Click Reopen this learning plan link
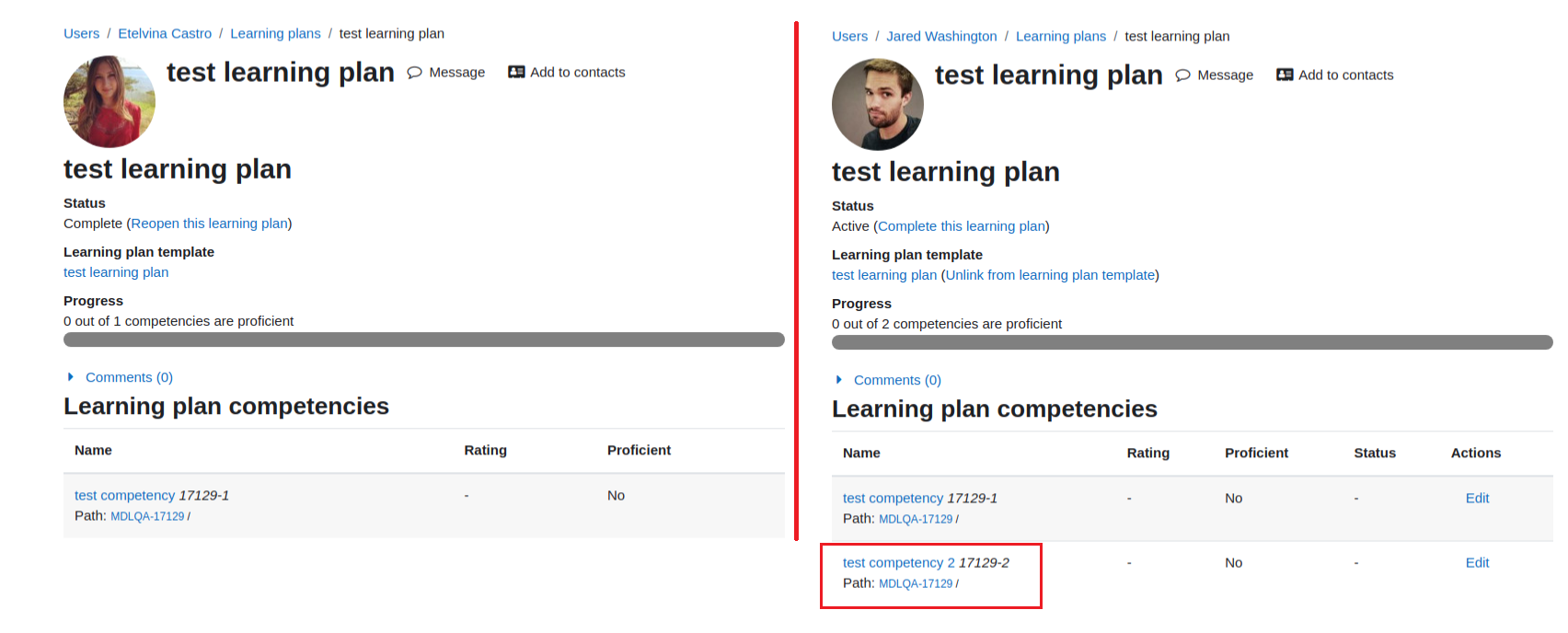The width and height of the screenshot is (1568, 633). coord(209,224)
